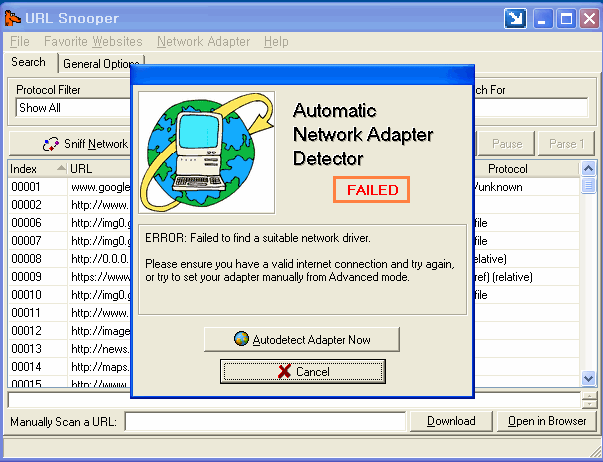Click the ERROR message text in dialog
Viewport: 603px width, 462px height.
[x=258, y=238]
